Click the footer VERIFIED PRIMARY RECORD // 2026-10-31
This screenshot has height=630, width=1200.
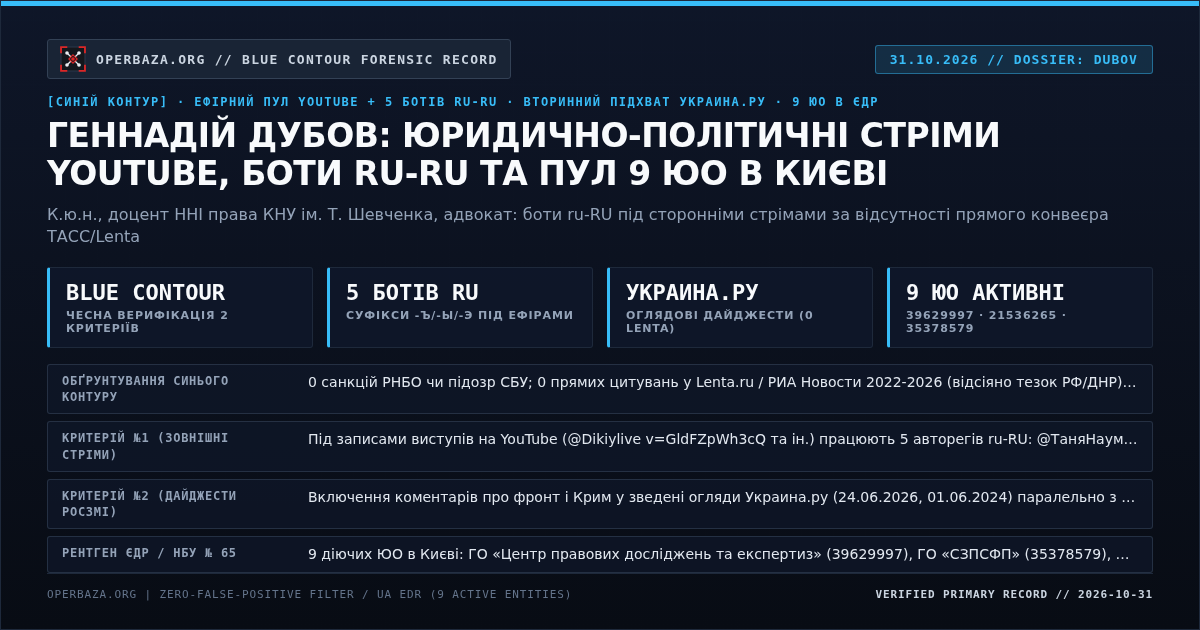pyautogui.click(x=1014, y=594)
